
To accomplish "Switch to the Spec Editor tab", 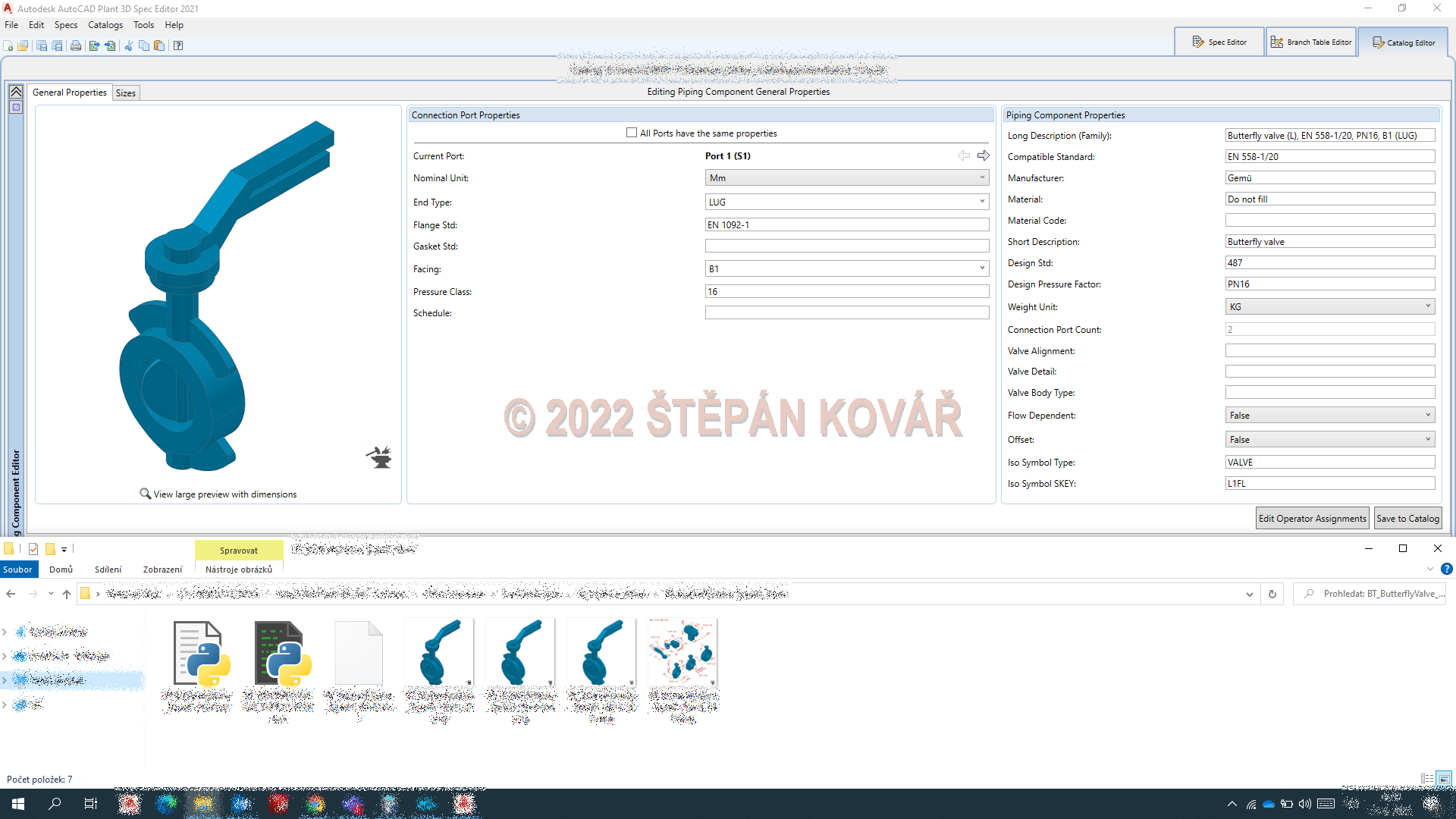I will pyautogui.click(x=1219, y=42).
